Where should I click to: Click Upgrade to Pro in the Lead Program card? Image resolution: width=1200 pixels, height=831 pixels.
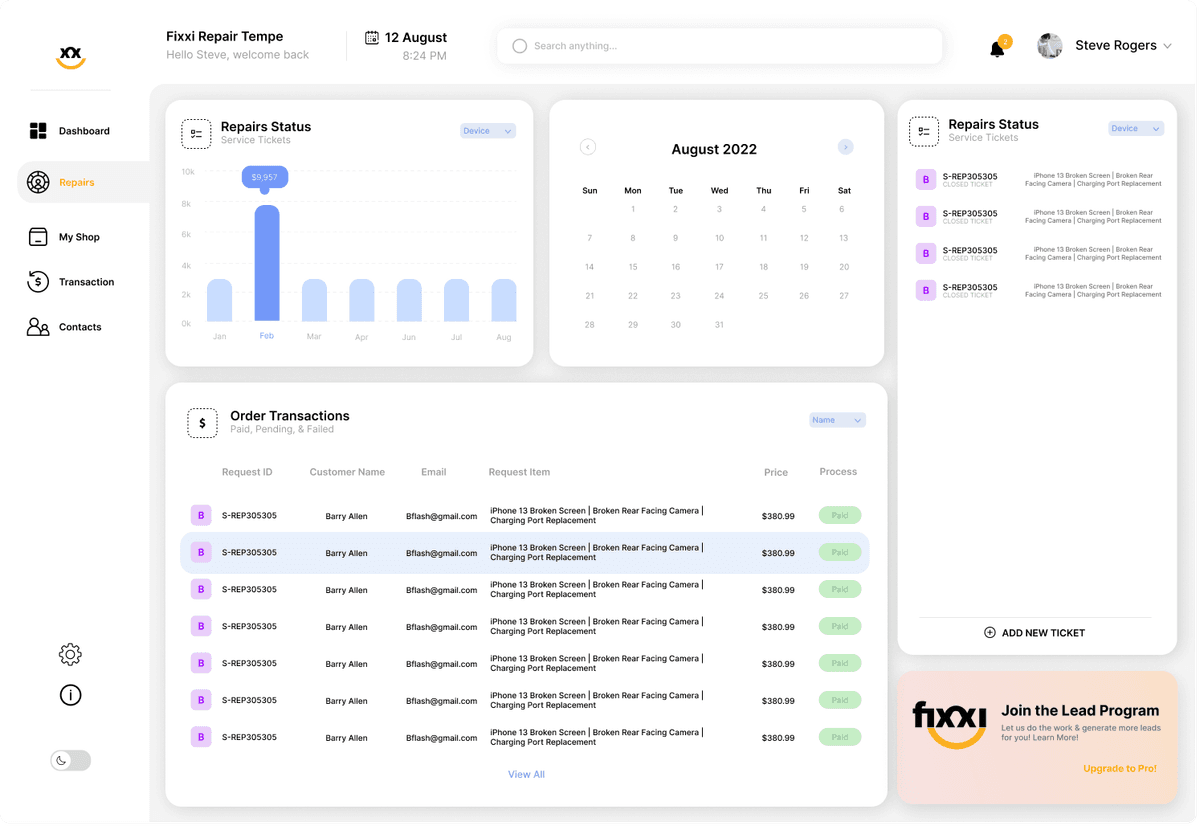click(x=1120, y=768)
